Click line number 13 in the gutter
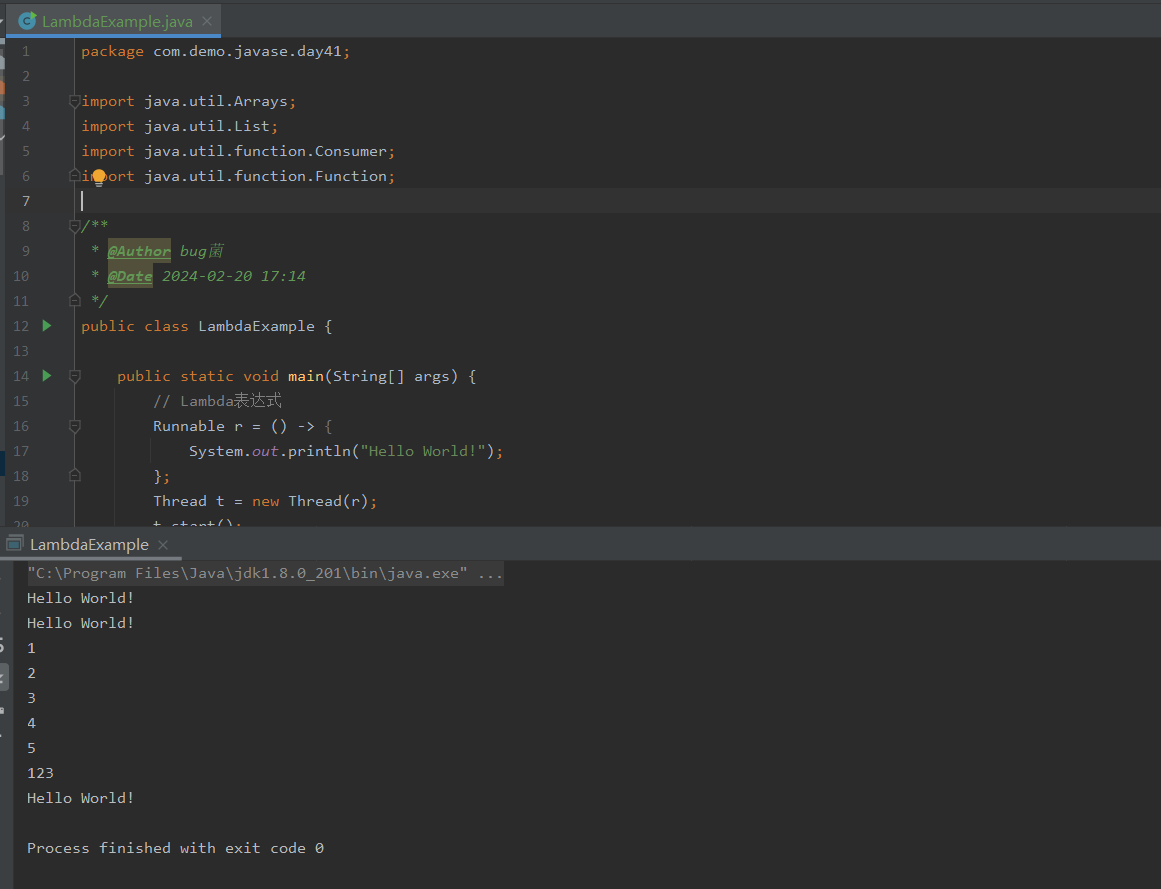This screenshot has width=1161, height=889. point(21,351)
